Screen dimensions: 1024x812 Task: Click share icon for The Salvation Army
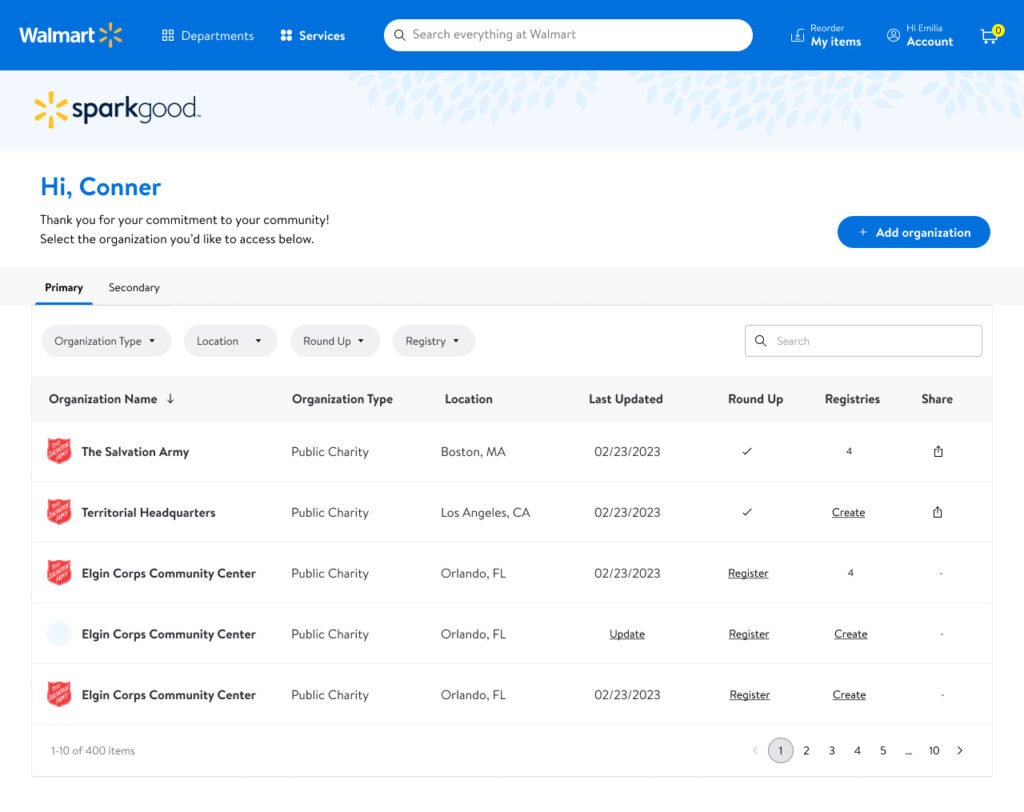(x=938, y=452)
